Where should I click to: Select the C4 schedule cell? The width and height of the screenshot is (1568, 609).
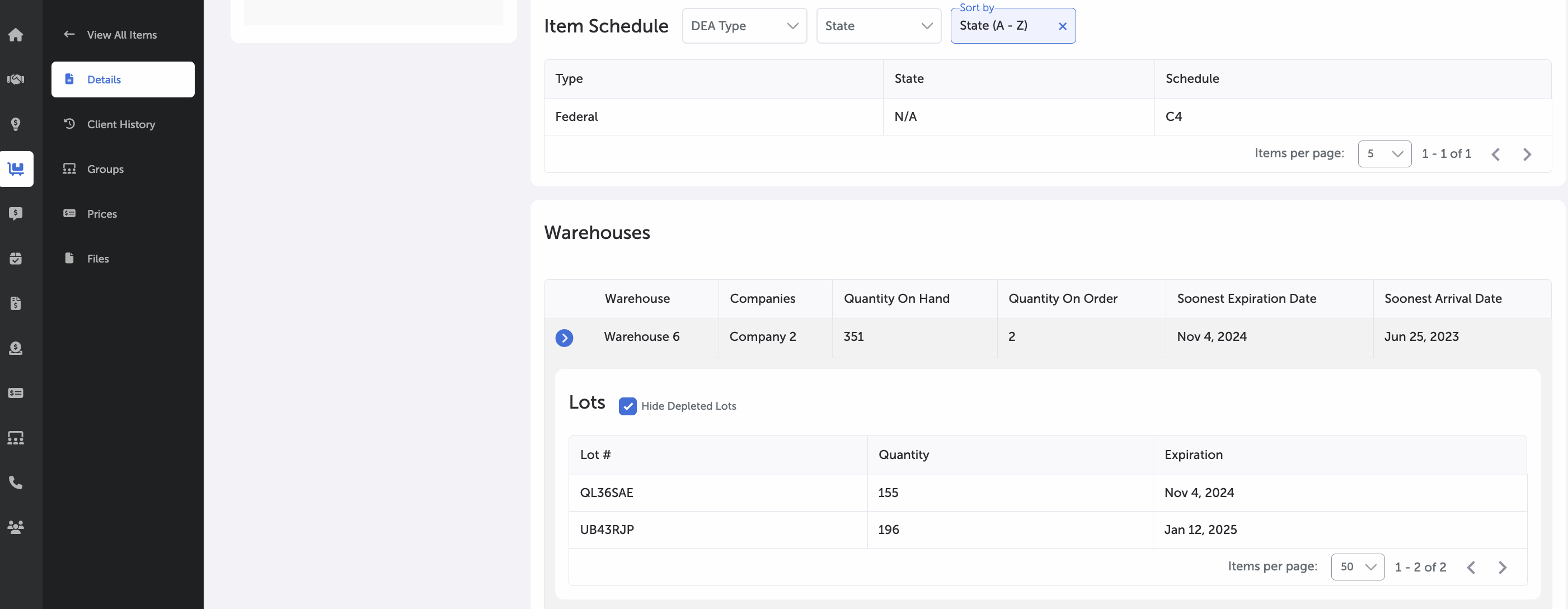[x=1353, y=116]
